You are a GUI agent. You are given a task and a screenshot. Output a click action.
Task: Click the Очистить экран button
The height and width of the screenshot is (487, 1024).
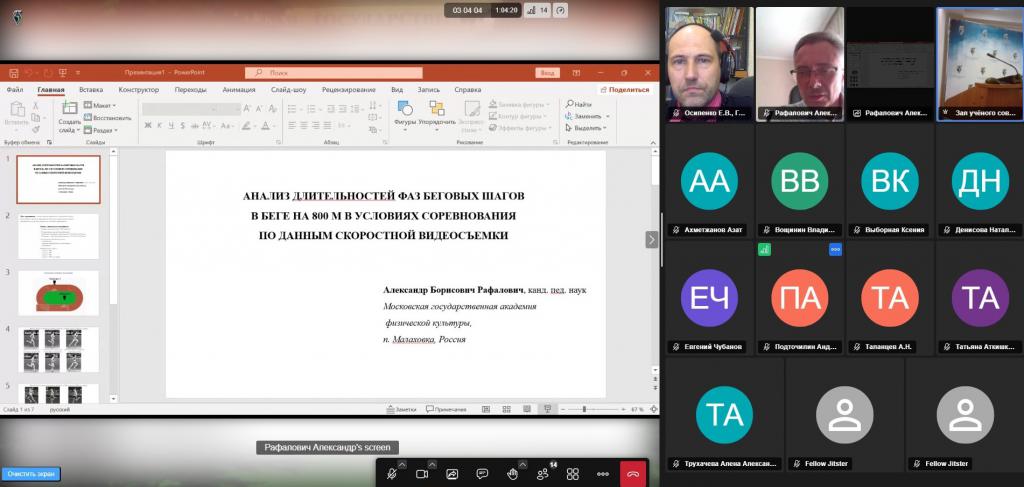(x=30, y=473)
